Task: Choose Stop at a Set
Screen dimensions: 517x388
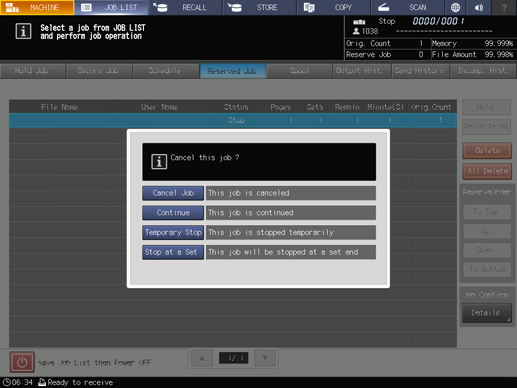Action: click(173, 252)
